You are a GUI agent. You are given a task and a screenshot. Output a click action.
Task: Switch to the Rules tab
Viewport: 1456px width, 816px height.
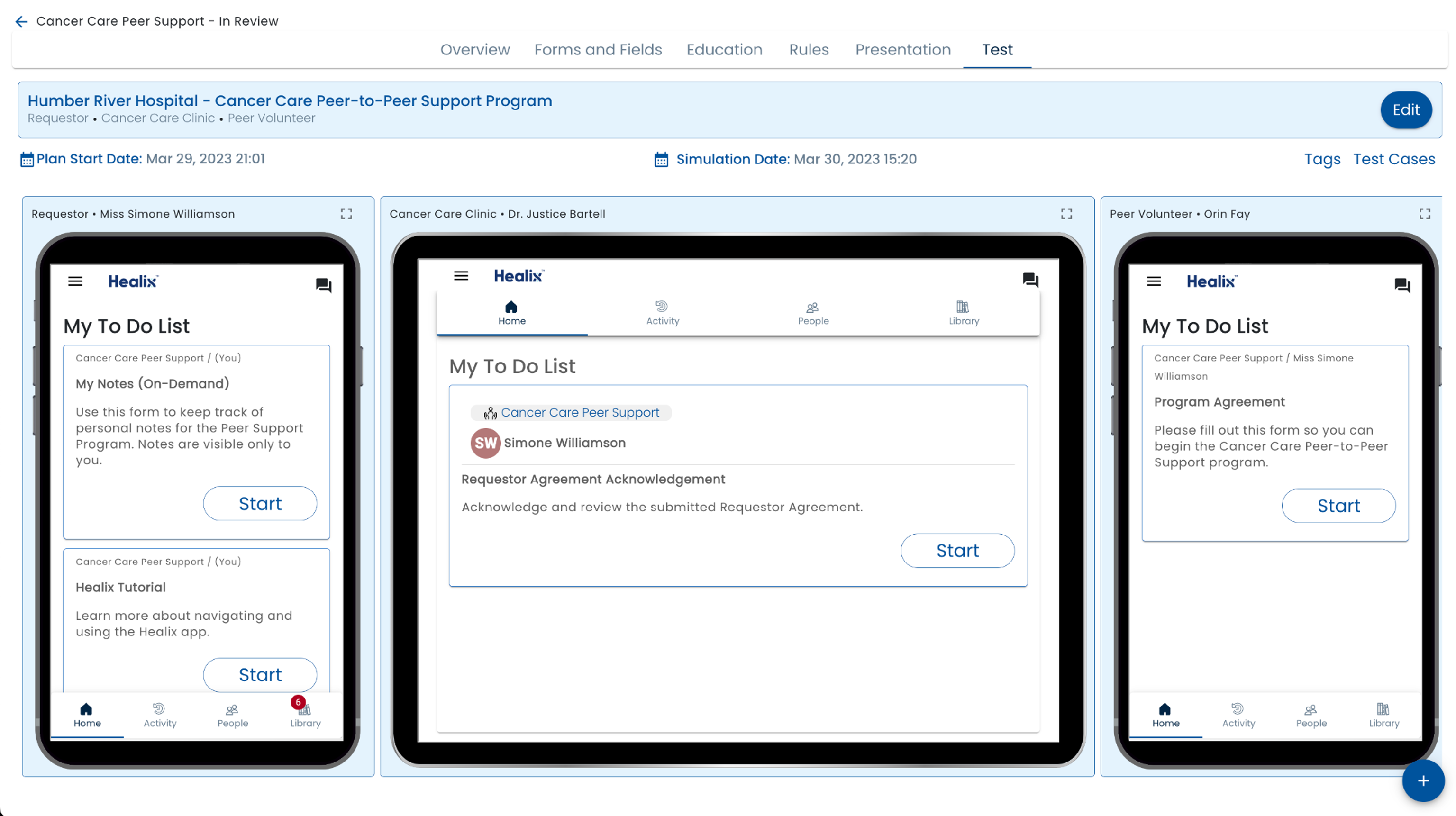coord(808,50)
